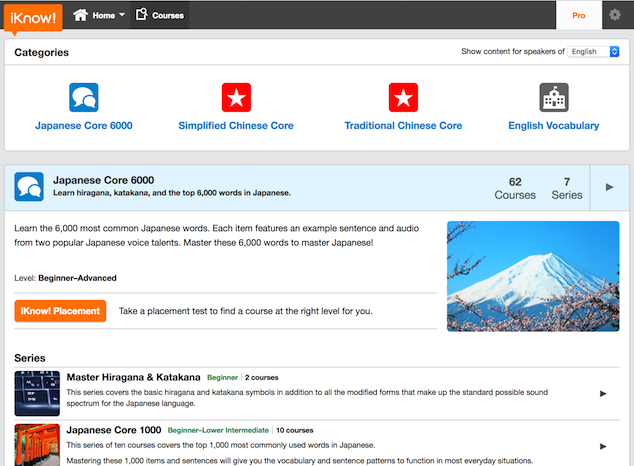Click the speech bubble icon in Japanese Core 6000 header
The height and width of the screenshot is (466, 634).
click(x=29, y=187)
